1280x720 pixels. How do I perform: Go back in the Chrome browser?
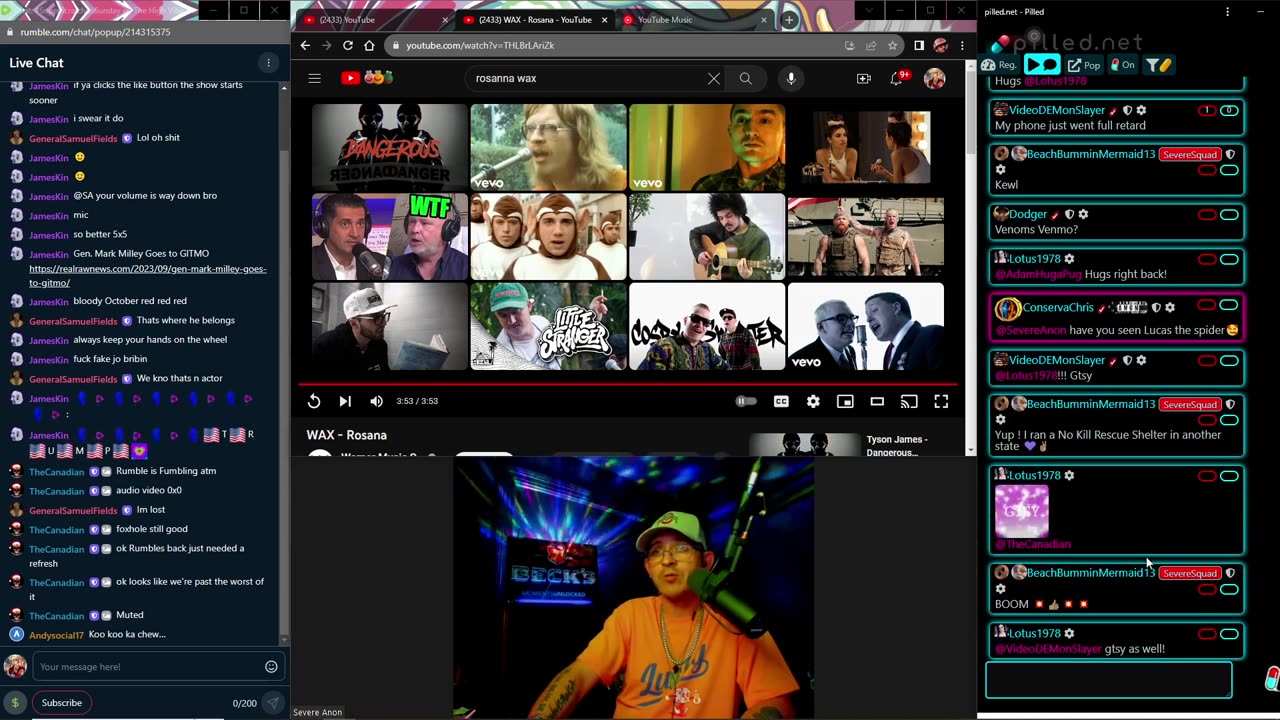[x=305, y=45]
